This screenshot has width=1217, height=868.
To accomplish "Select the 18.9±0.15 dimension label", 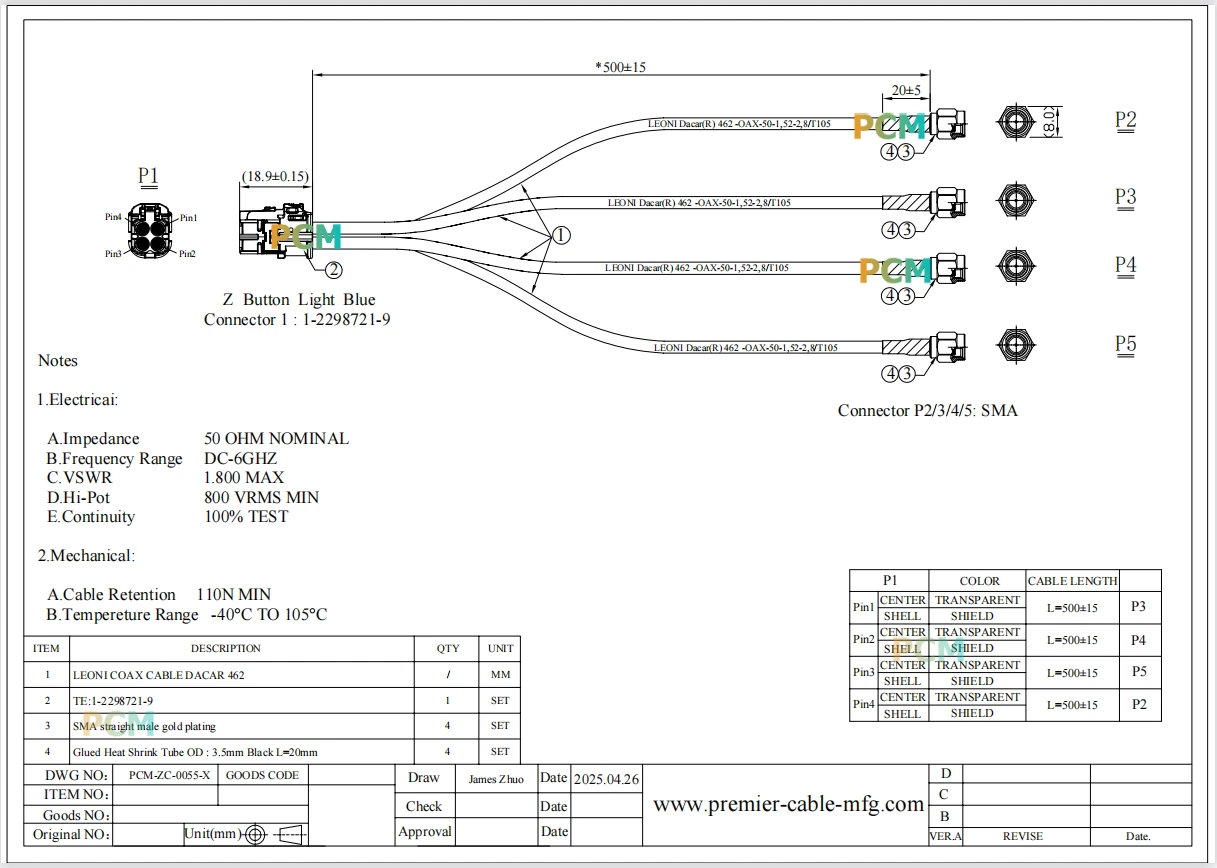I will pyautogui.click(x=275, y=176).
